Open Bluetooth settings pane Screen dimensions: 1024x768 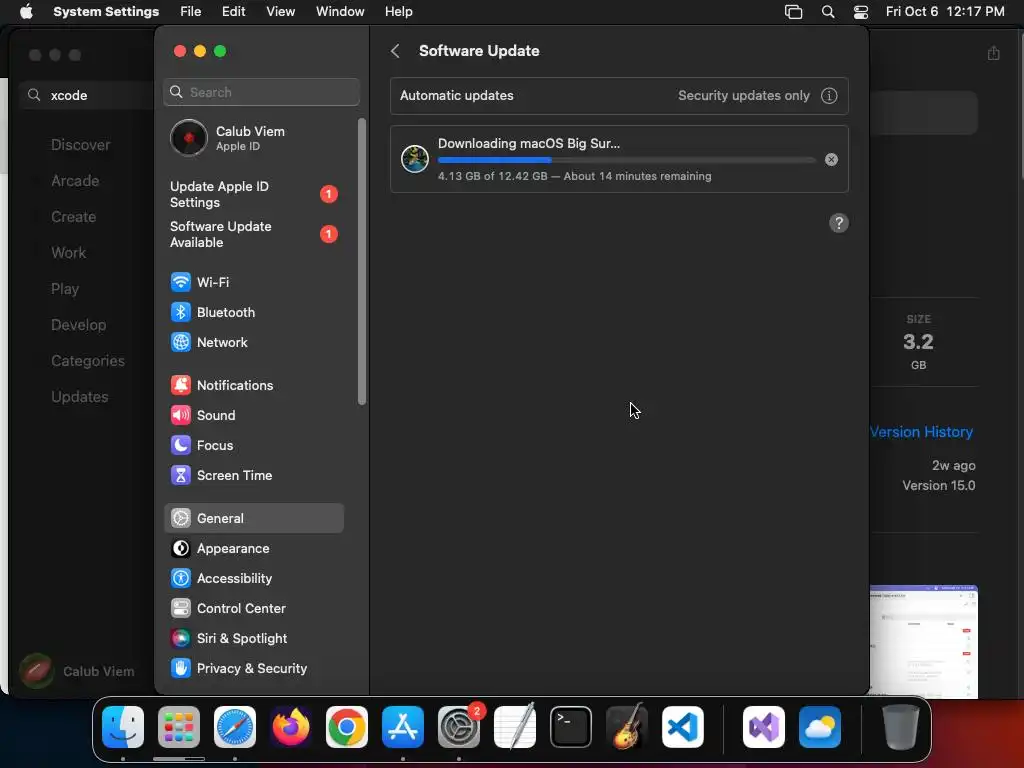click(x=253, y=312)
